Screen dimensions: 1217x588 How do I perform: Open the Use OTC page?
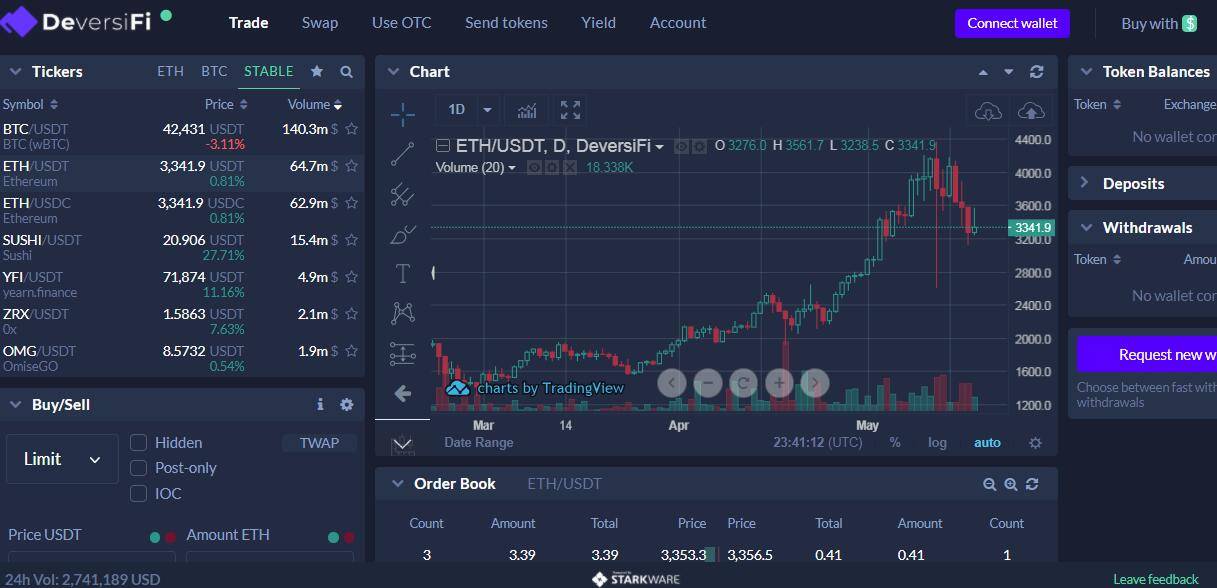point(402,22)
